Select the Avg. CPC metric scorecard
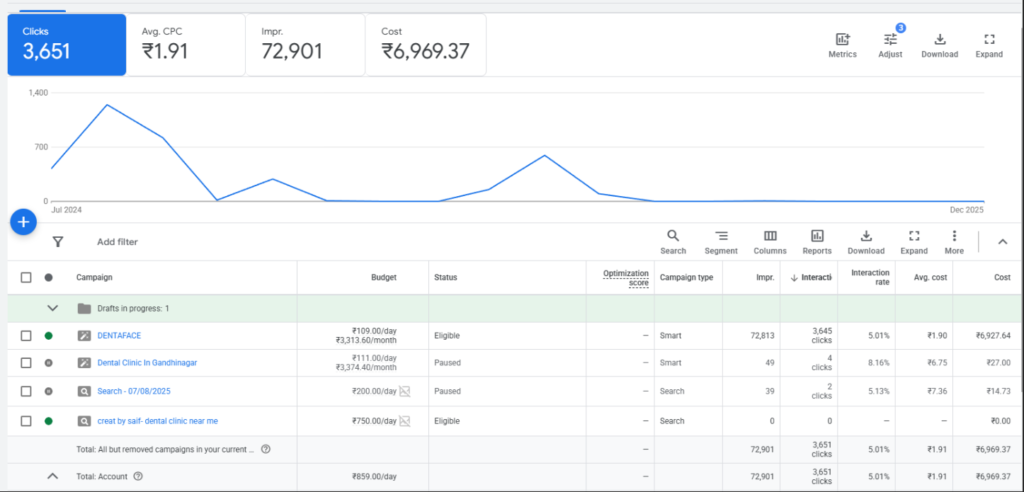Image resolution: width=1024 pixels, height=492 pixels. (185, 44)
